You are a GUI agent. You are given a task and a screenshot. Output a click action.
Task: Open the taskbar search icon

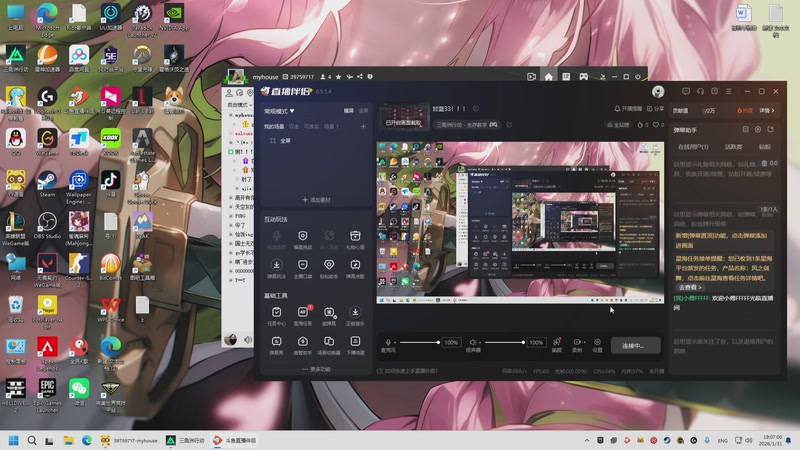[x=32, y=440]
